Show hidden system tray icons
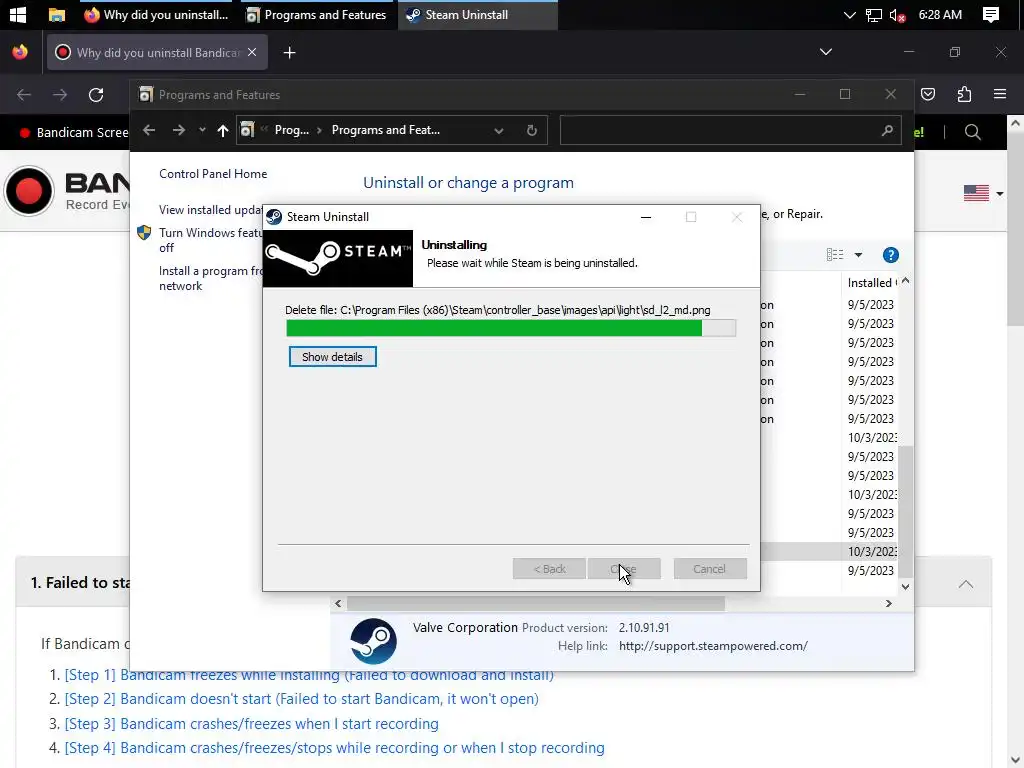This screenshot has height=768, width=1024. 850,14
